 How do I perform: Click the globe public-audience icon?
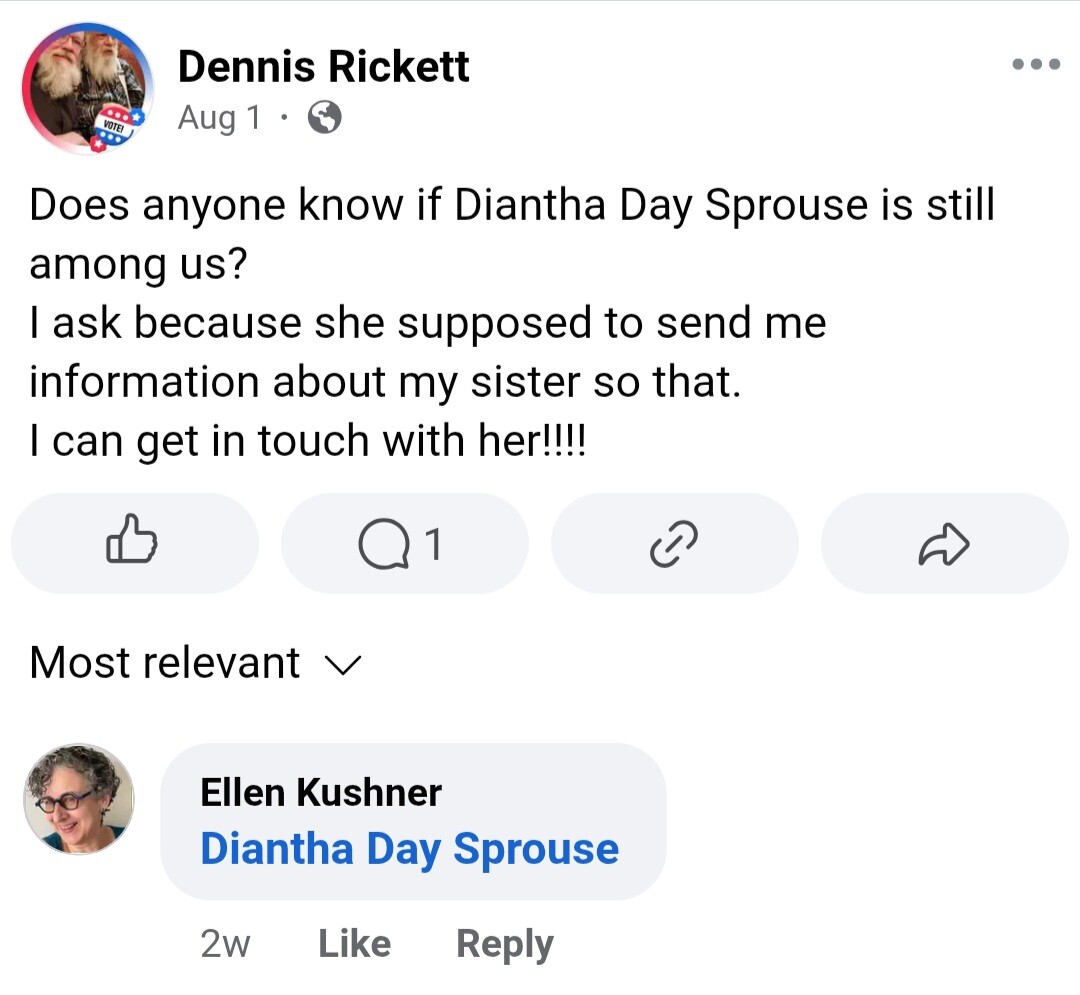pos(324,117)
